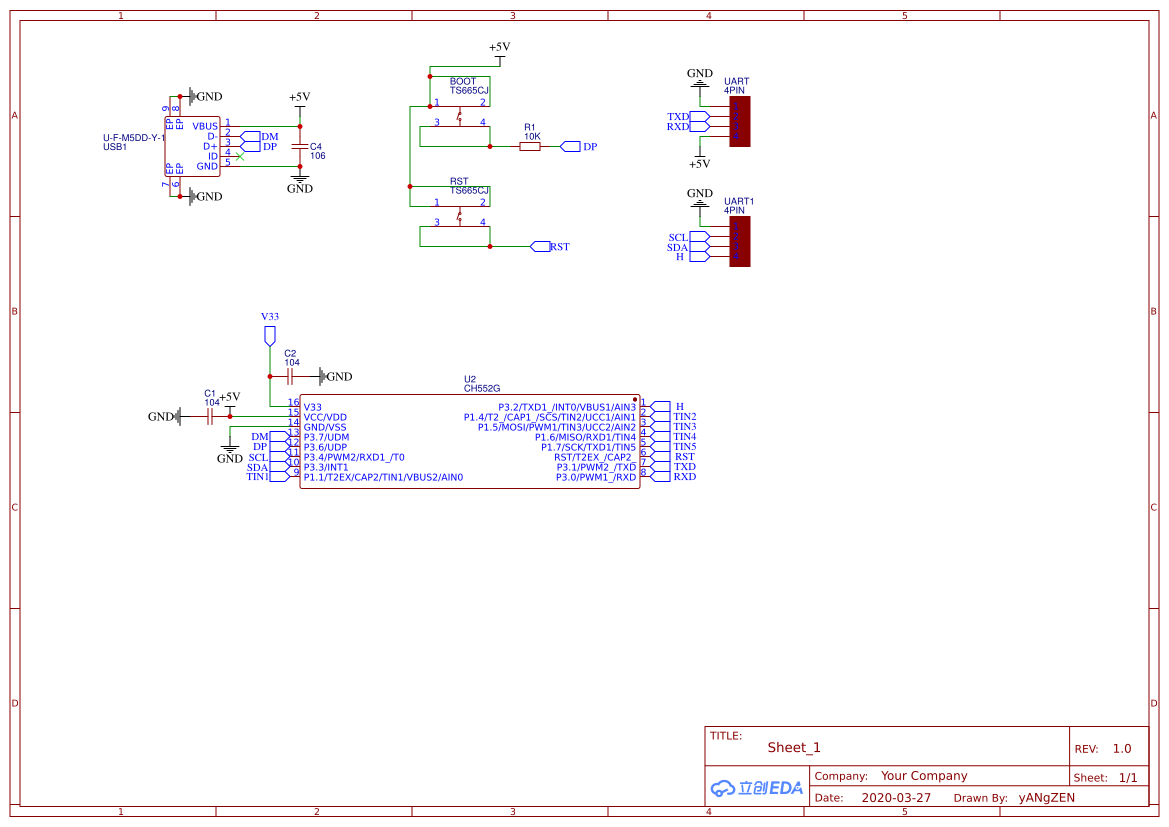
Task: Click the TIN2 net label on U2
Action: coord(684,417)
